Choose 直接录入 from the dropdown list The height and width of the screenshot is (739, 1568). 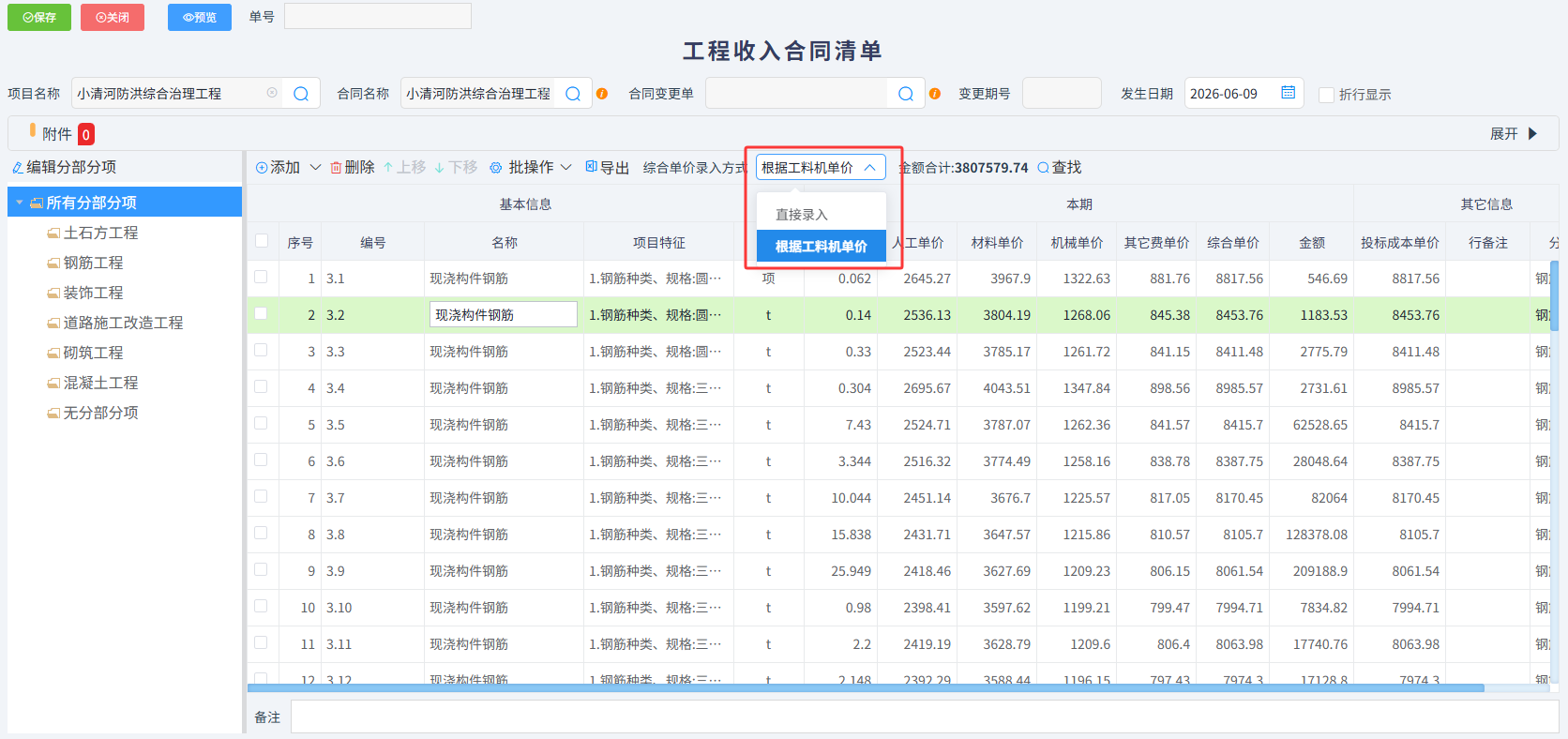(821, 215)
